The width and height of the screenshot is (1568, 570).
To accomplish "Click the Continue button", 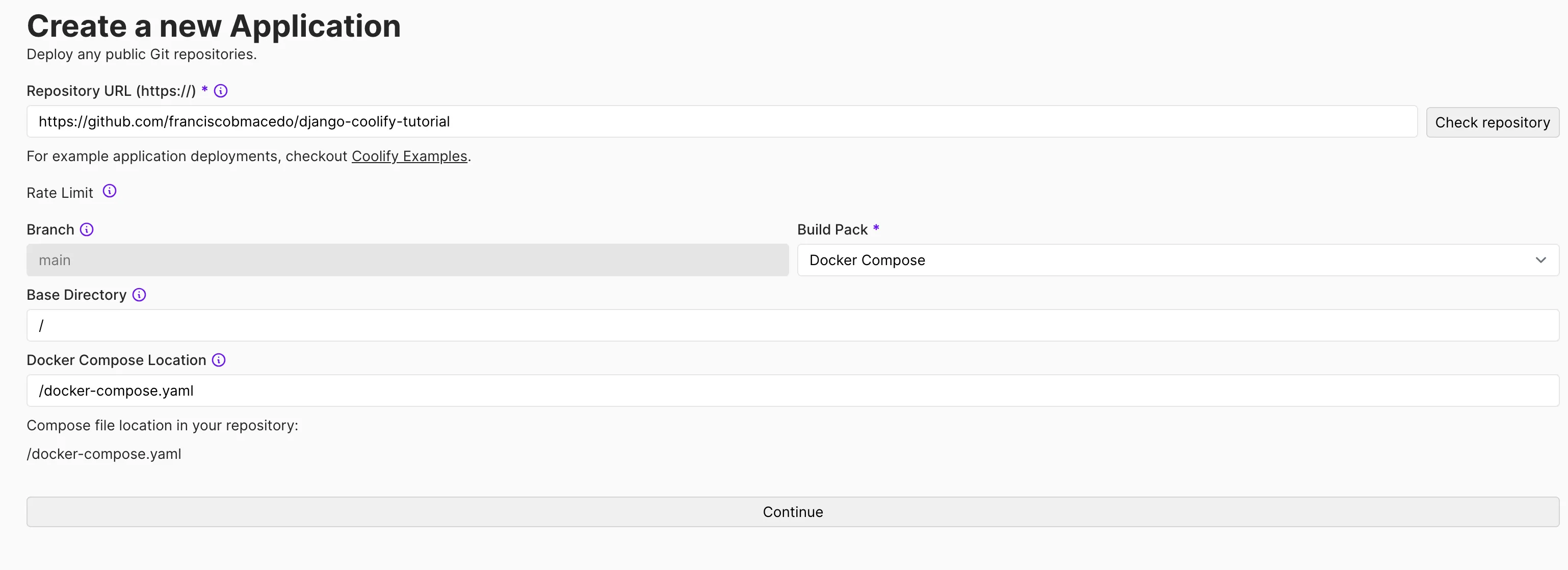I will [x=793, y=511].
